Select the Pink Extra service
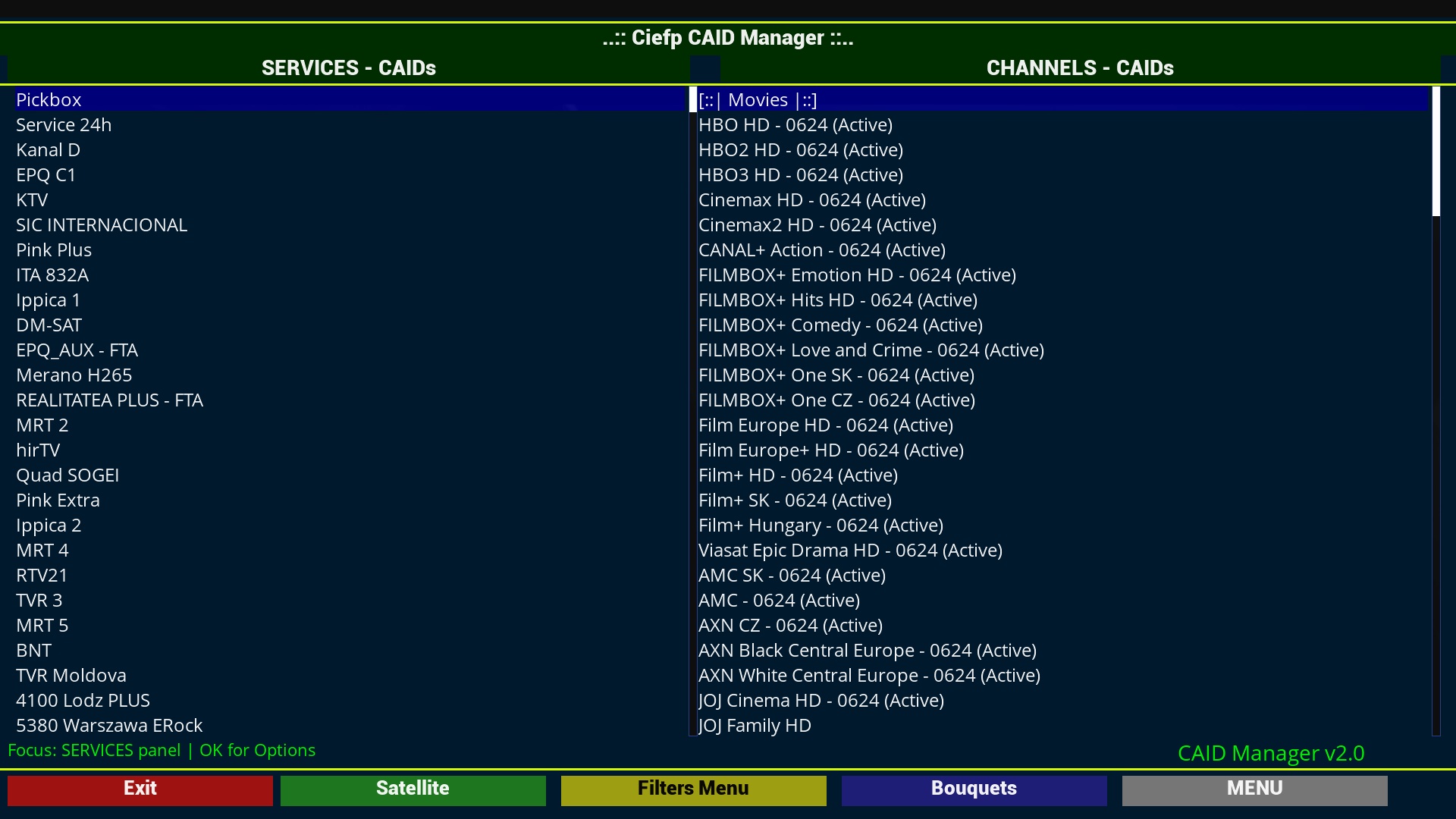Screen dimensions: 1456x819 (350, 500)
